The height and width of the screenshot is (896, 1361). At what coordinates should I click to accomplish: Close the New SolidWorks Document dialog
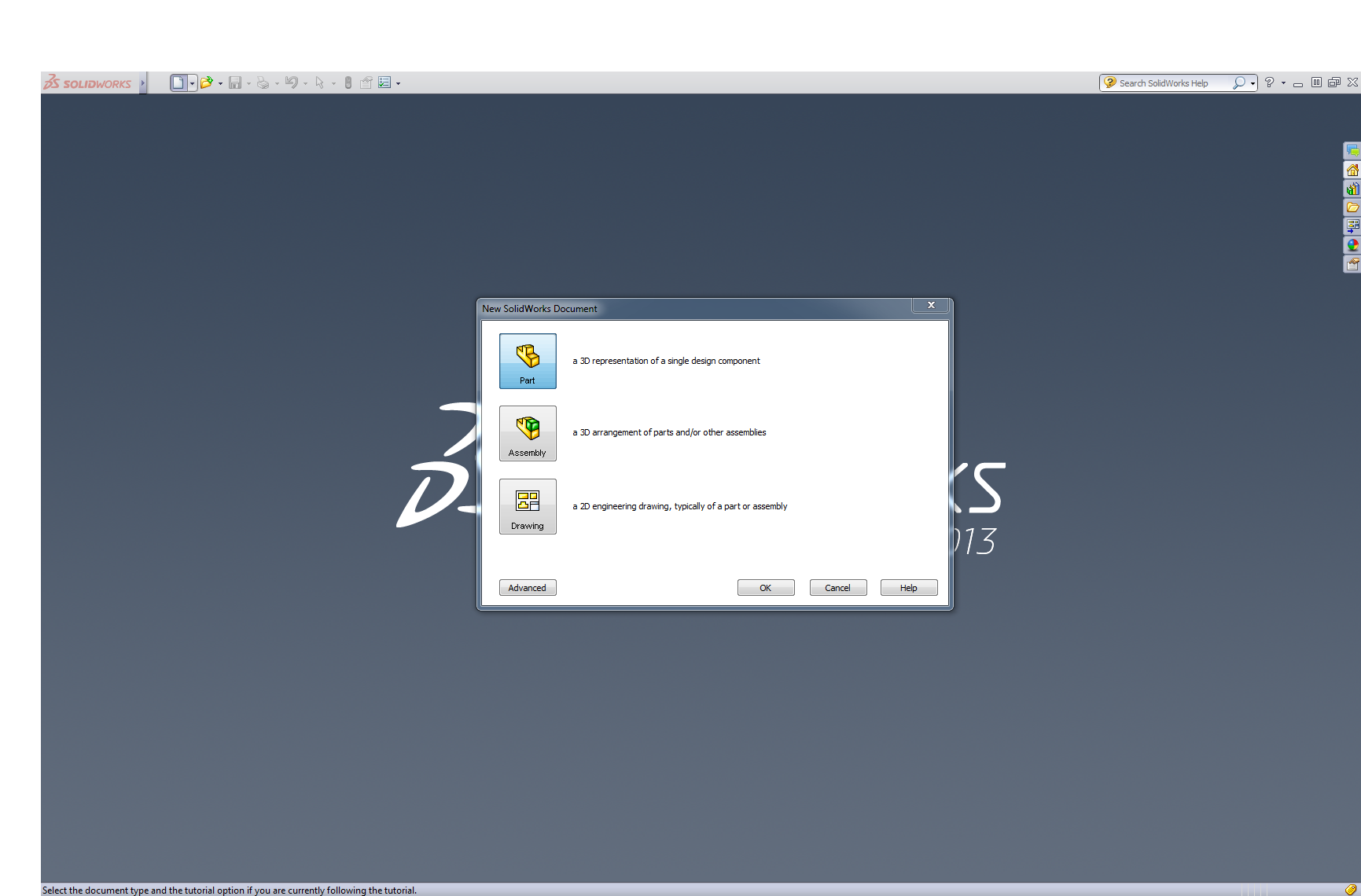coord(931,305)
